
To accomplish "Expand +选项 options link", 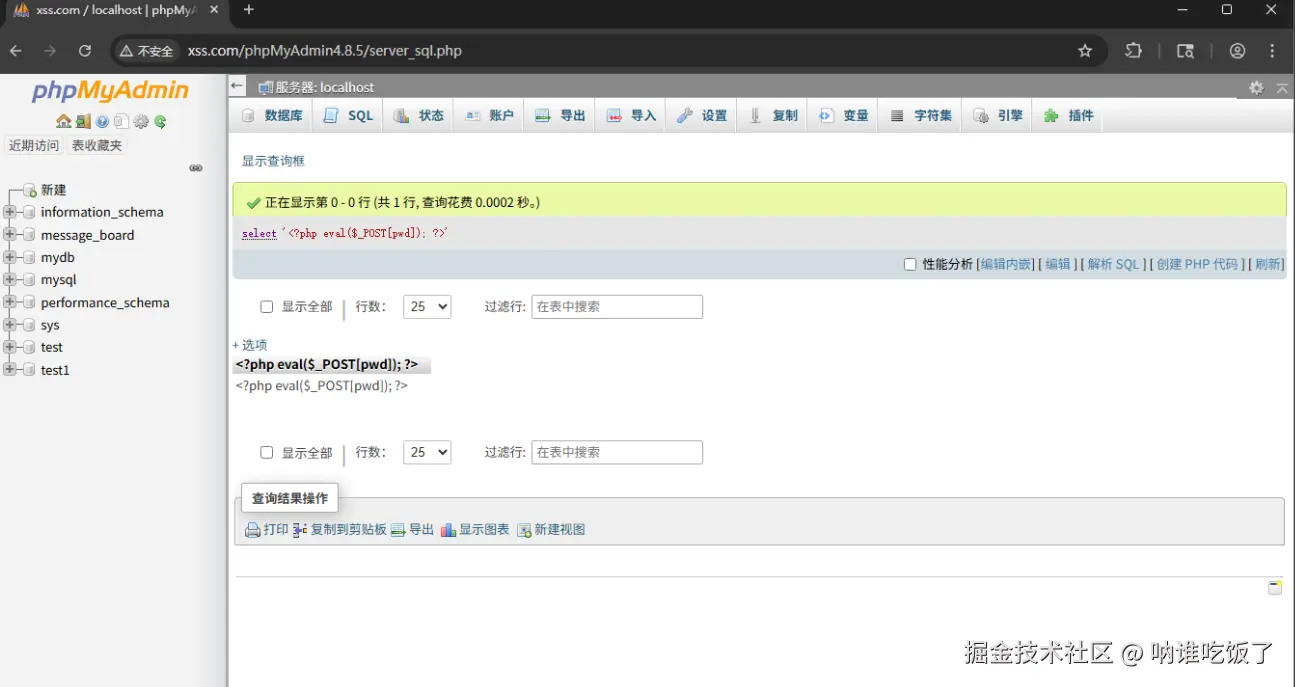I will point(250,345).
